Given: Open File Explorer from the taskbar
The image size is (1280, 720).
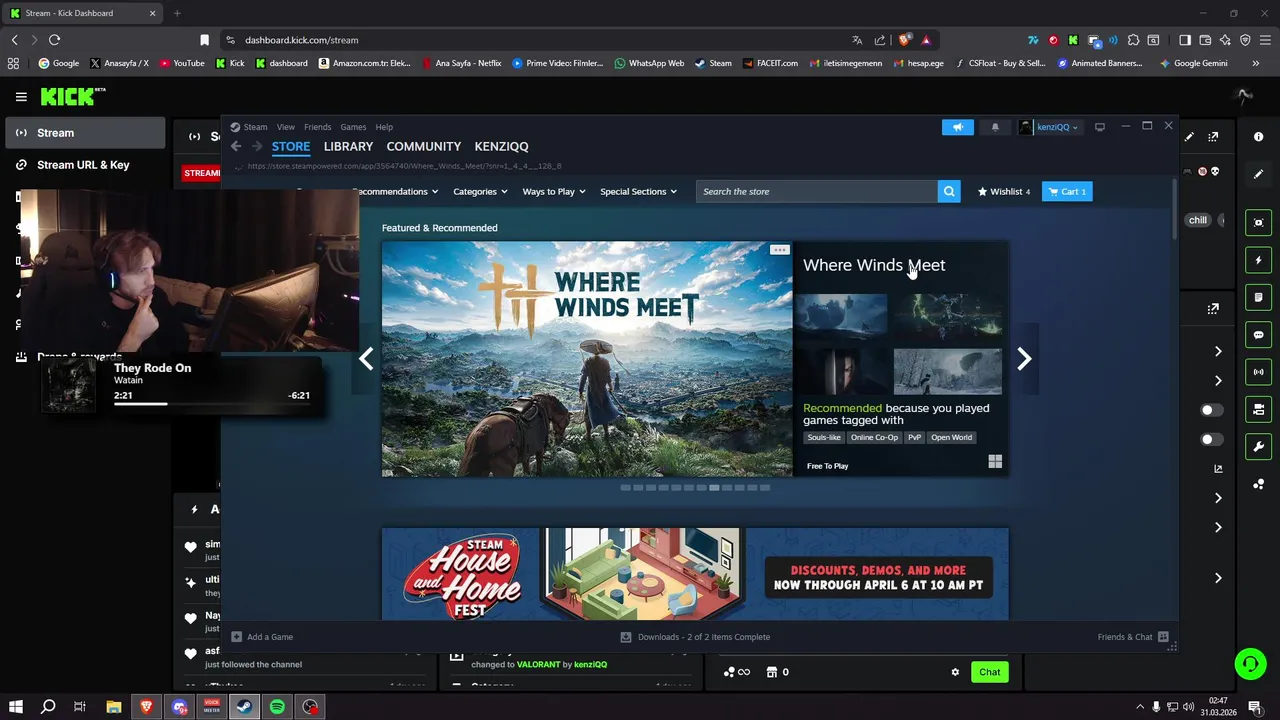Looking at the screenshot, I should coord(114,707).
